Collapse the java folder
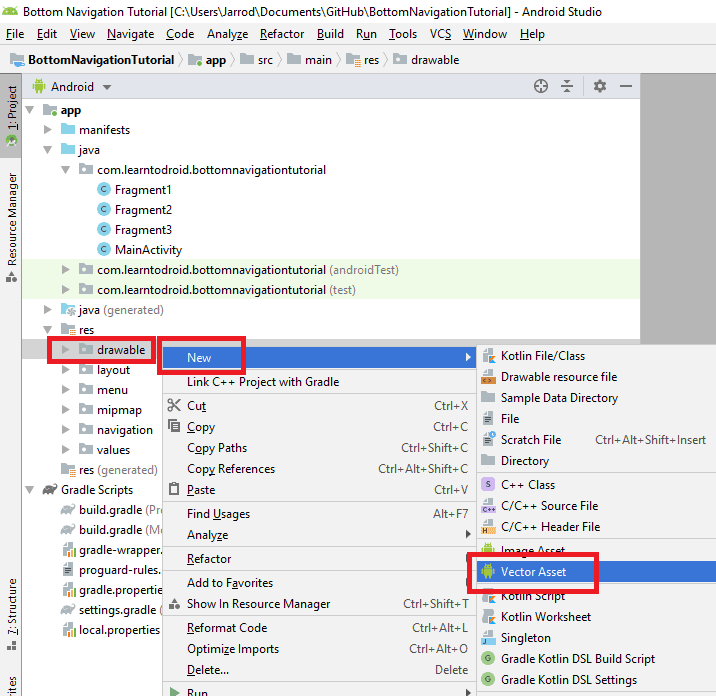 pos(47,150)
